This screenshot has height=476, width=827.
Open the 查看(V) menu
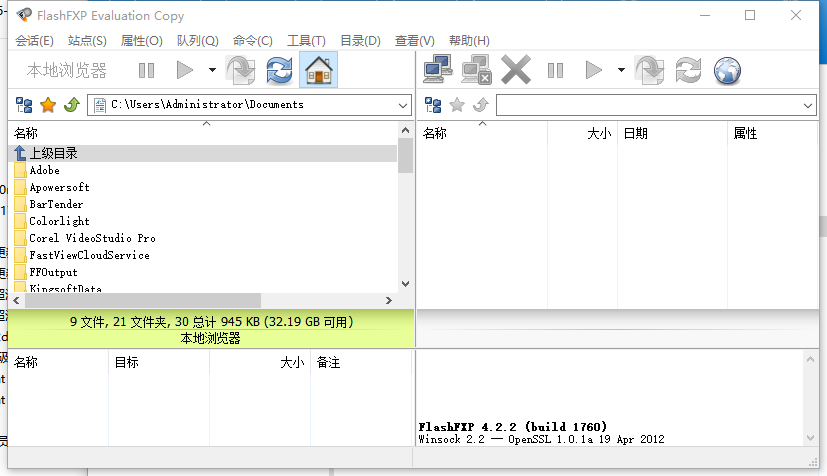(x=415, y=41)
